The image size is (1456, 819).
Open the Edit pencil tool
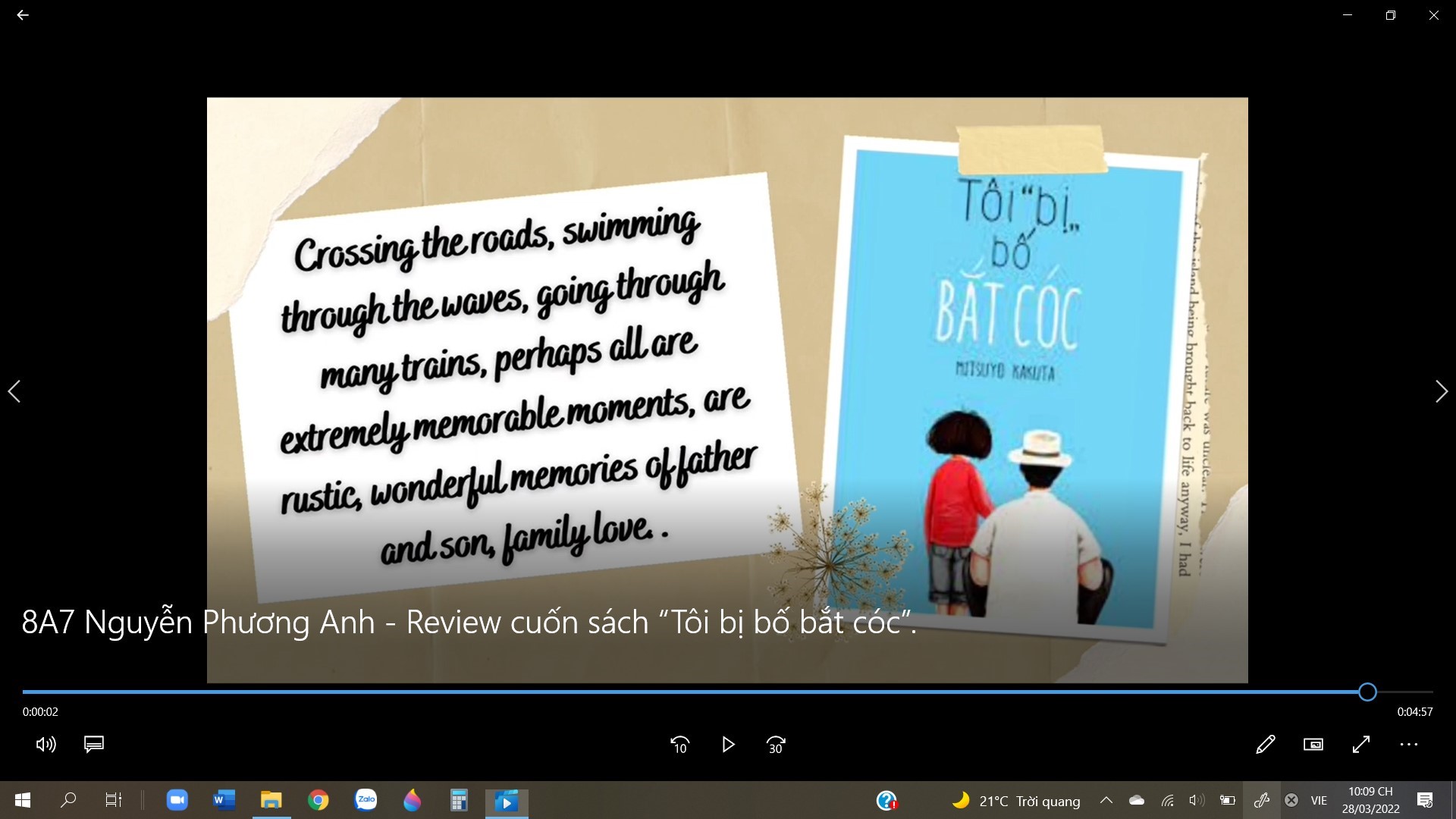click(1265, 745)
